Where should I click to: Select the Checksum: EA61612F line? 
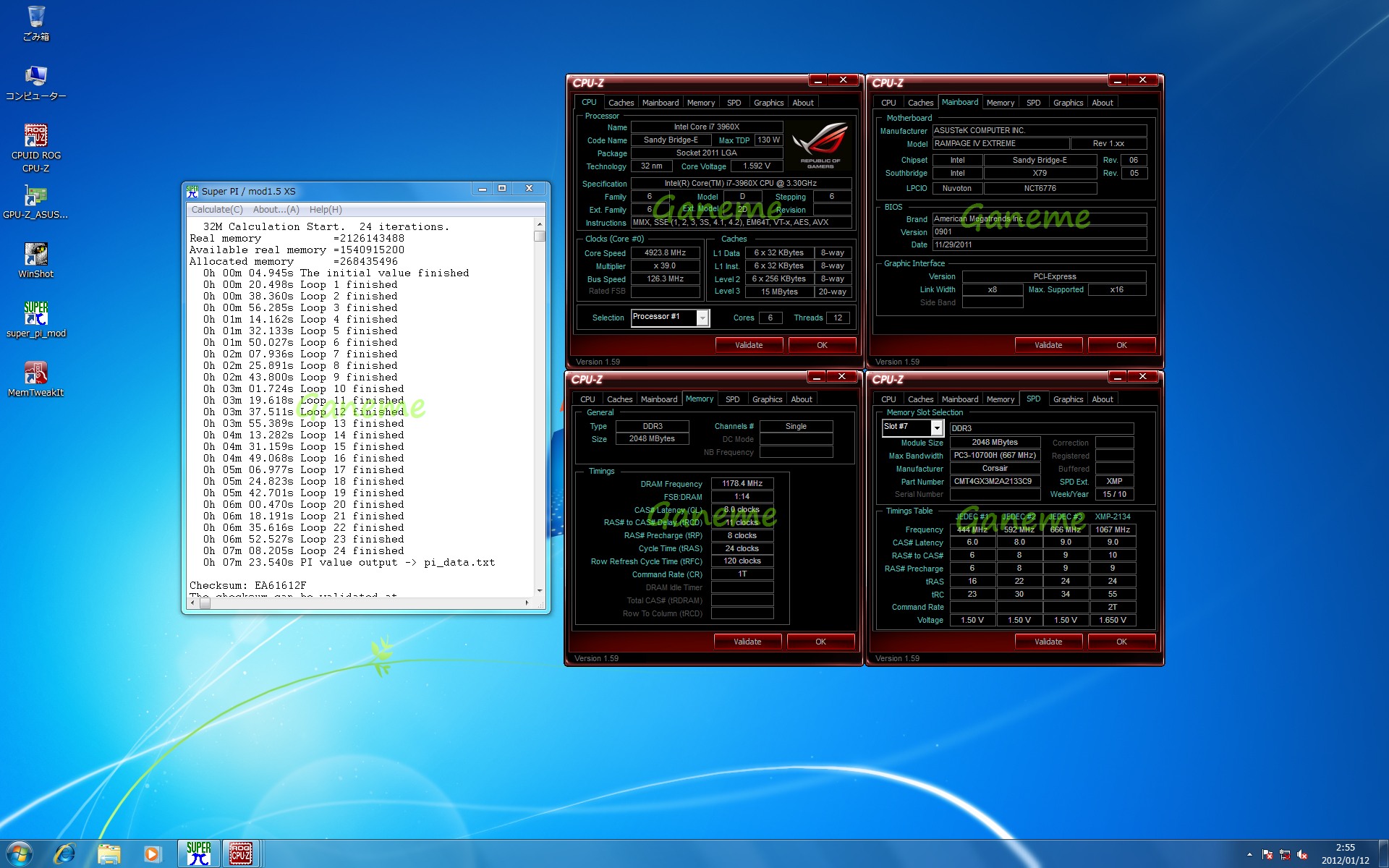(x=248, y=586)
